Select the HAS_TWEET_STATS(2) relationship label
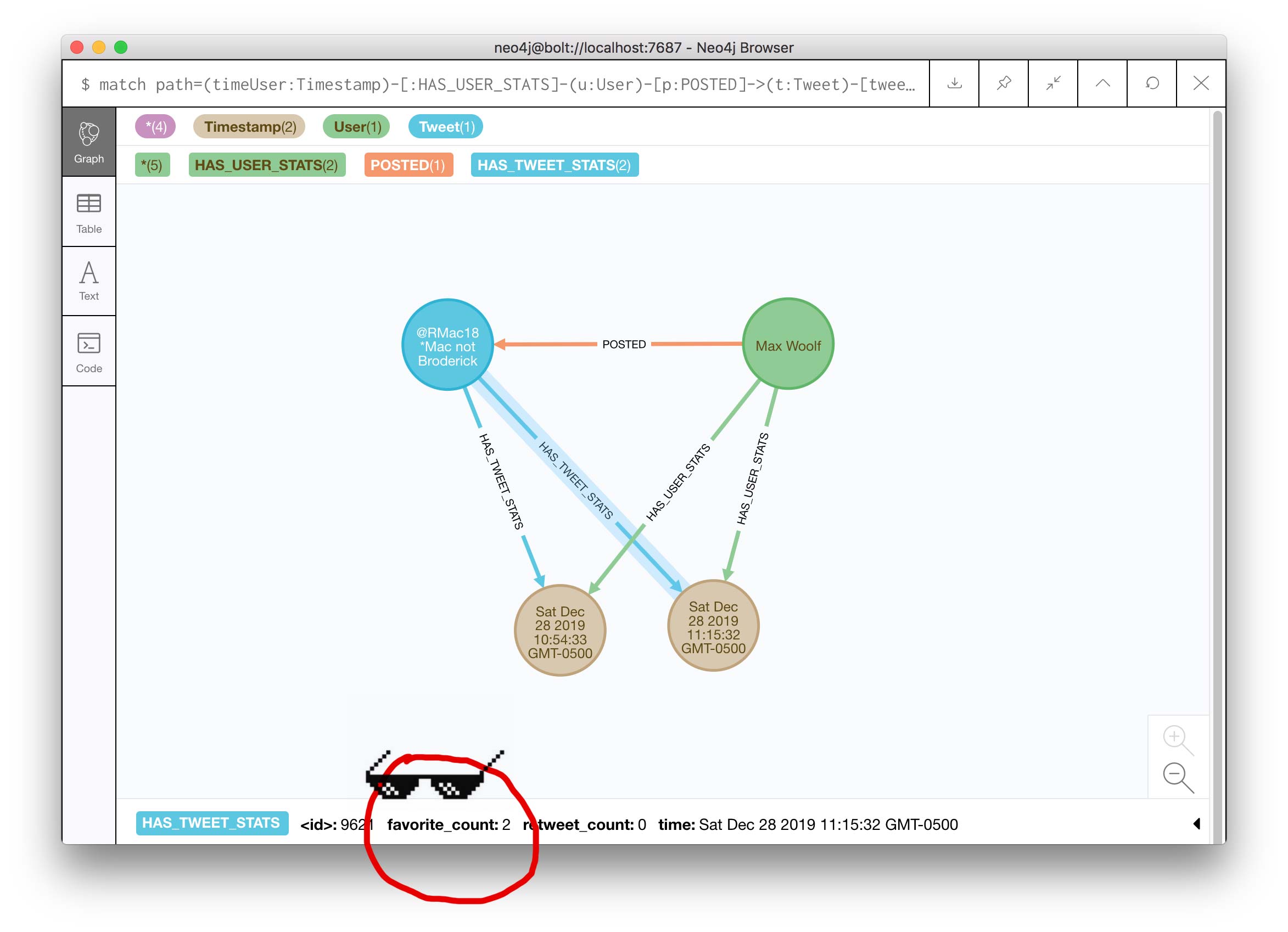The width and height of the screenshot is (1288, 932). pyautogui.click(x=555, y=165)
